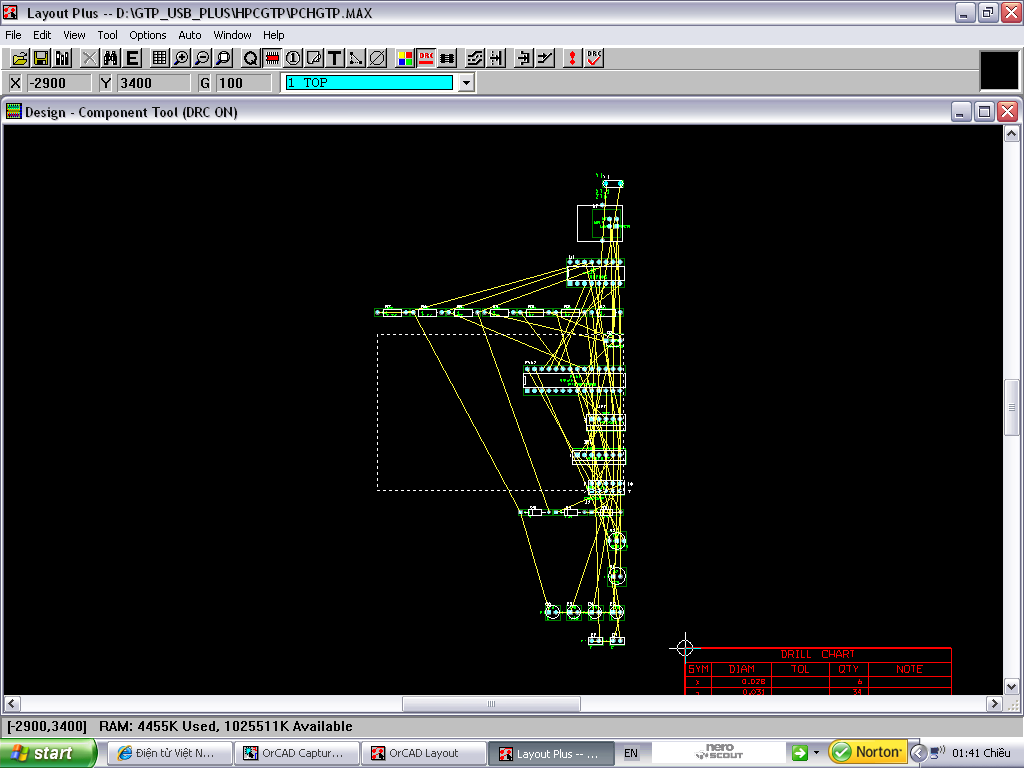Click the Open file toolbar icon
Screen dimensions: 1024x768
(20, 59)
